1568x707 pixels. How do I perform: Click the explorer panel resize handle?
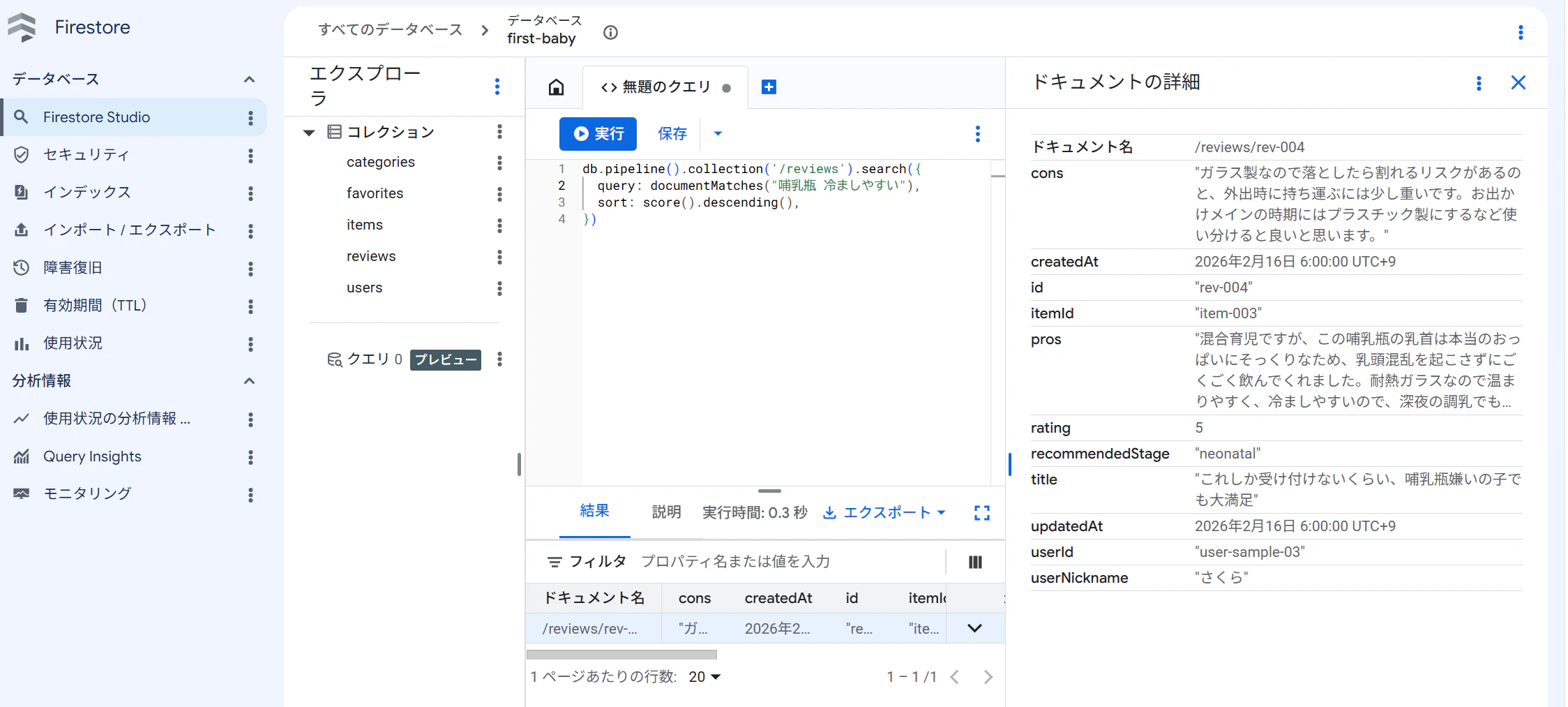pos(519,464)
